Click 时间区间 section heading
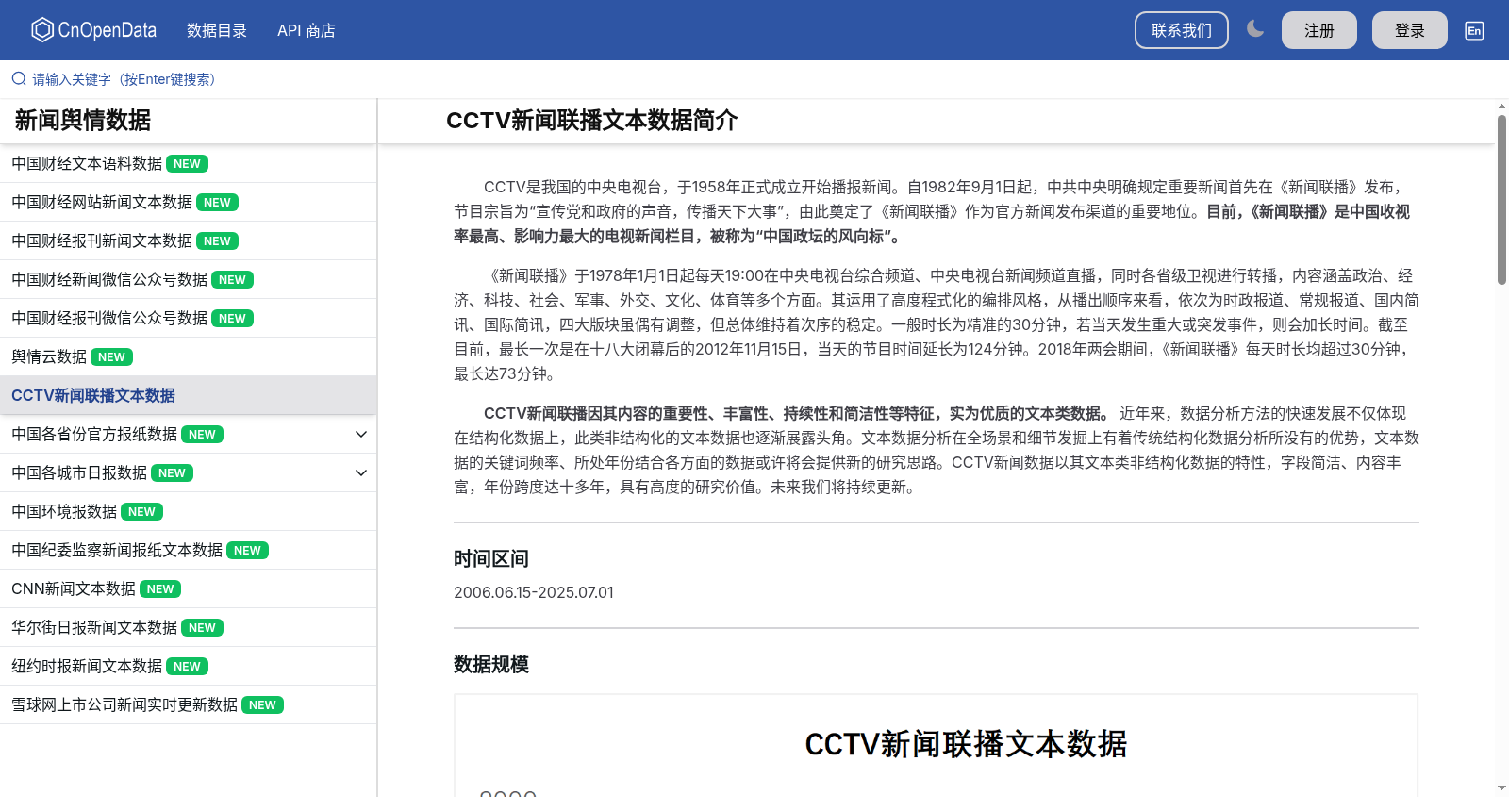Viewport: 1509px width, 812px height. pyautogui.click(x=491, y=559)
